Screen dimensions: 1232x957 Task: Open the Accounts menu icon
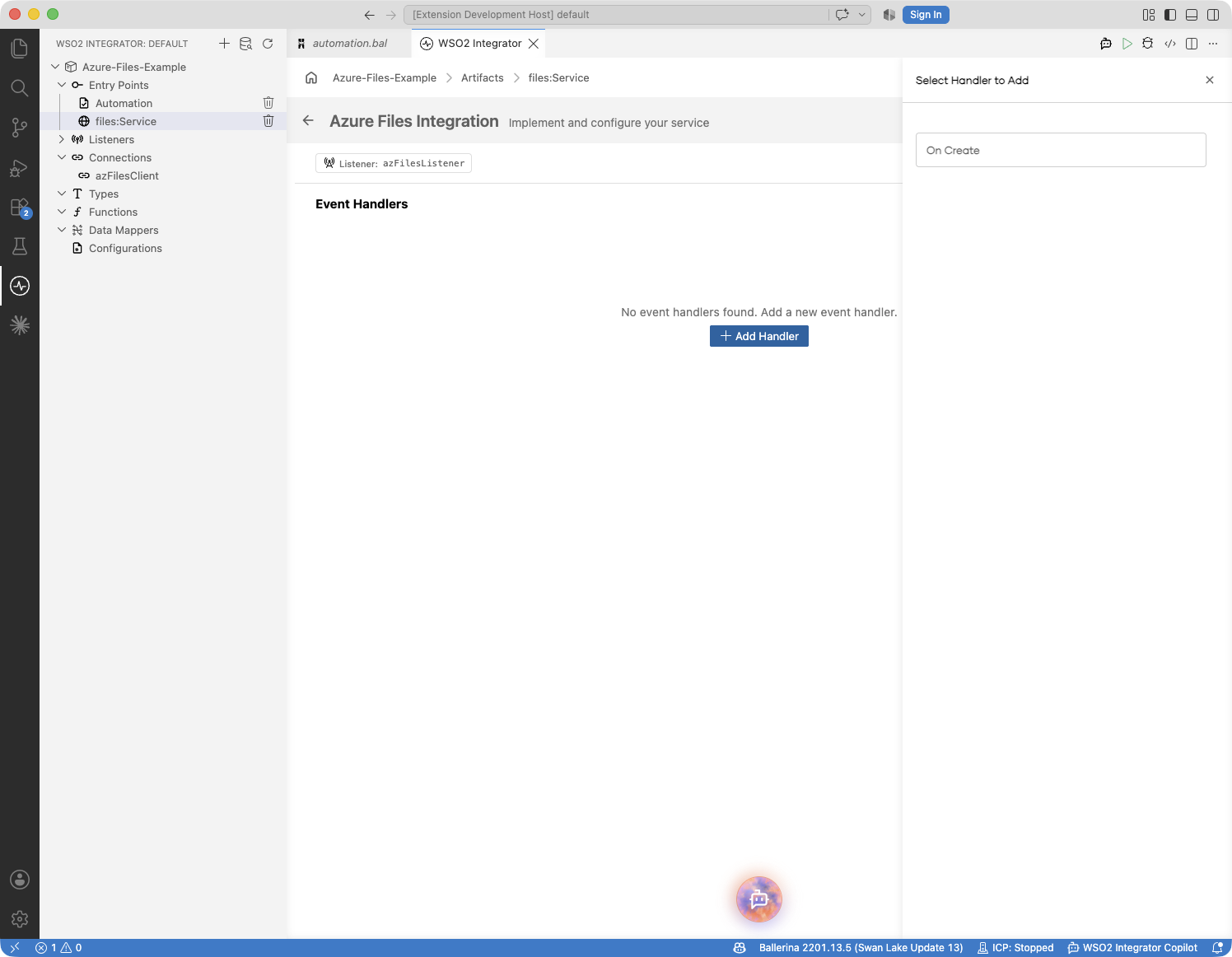(20, 880)
